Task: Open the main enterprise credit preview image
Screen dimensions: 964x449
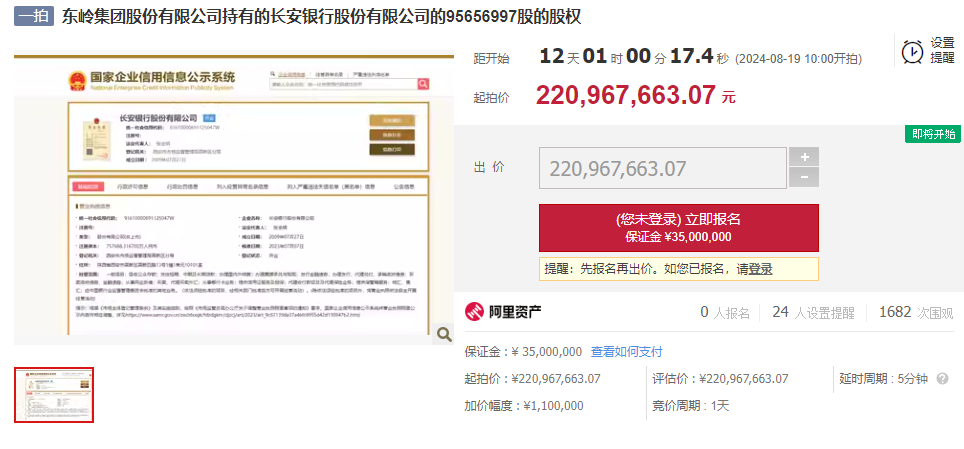Action: point(234,200)
